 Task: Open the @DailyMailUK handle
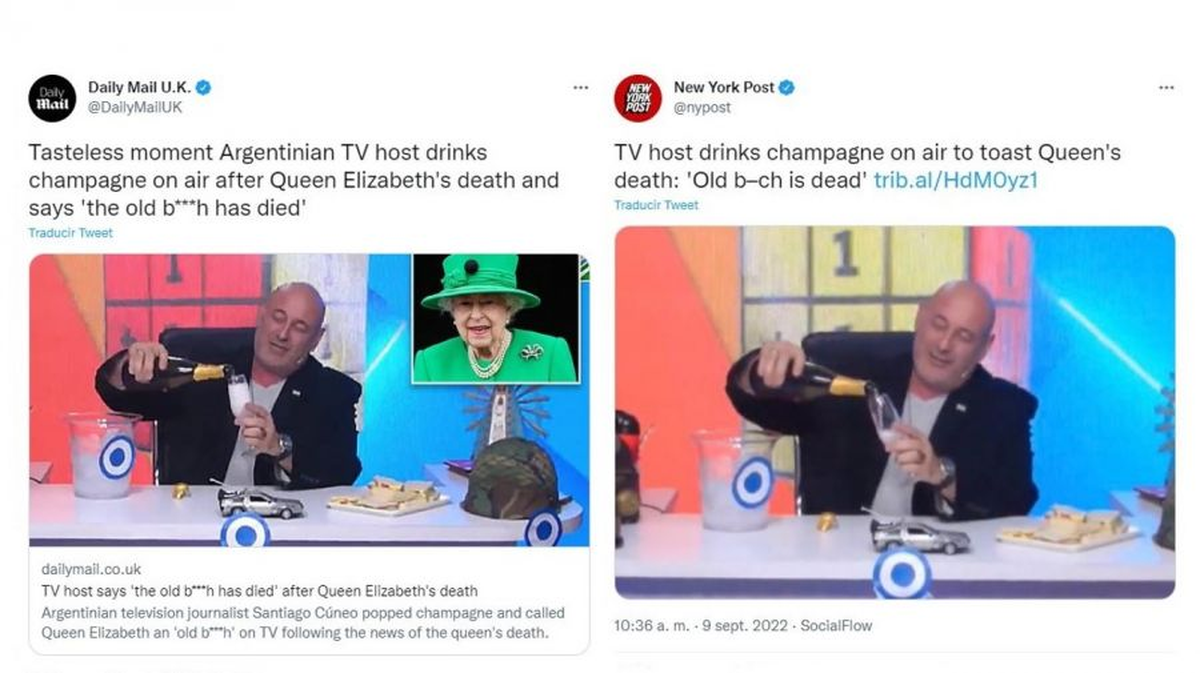(135, 108)
